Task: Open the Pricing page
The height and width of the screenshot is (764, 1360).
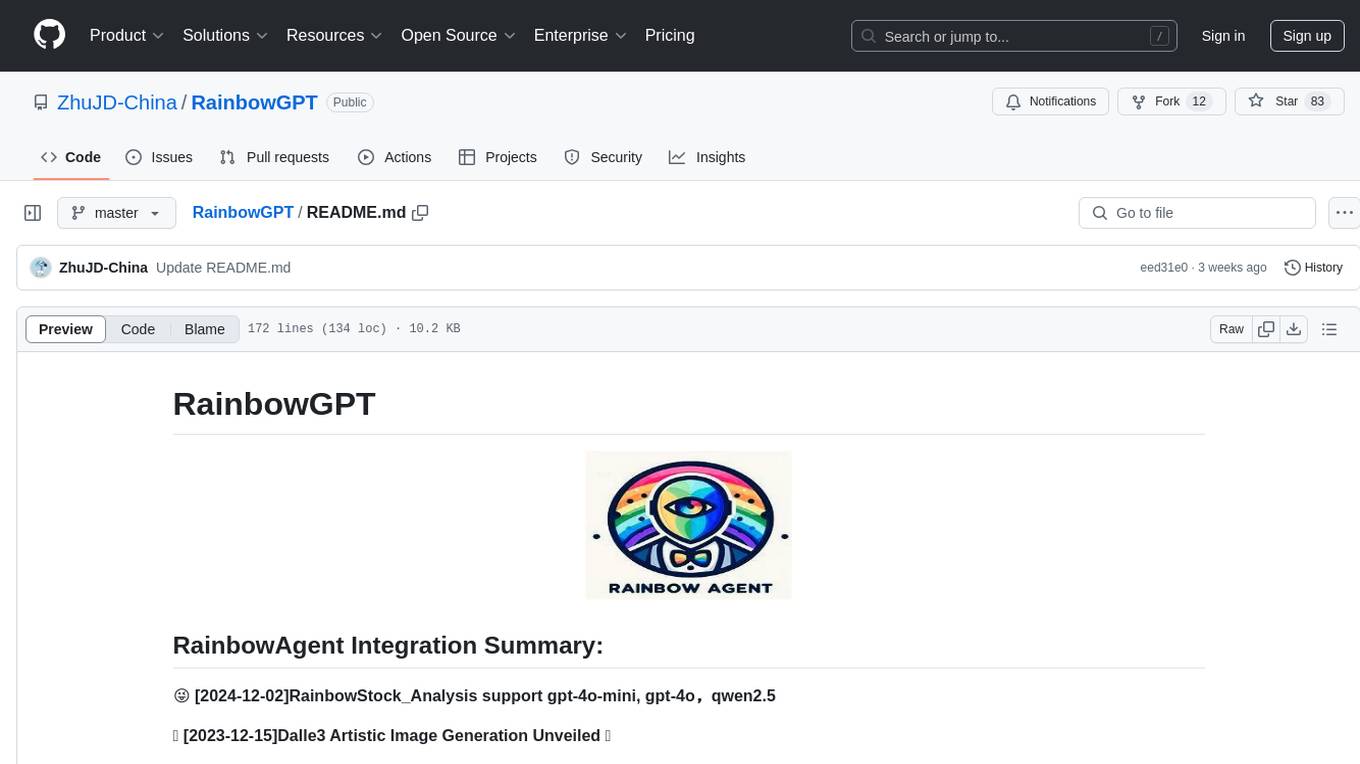Action: [670, 35]
